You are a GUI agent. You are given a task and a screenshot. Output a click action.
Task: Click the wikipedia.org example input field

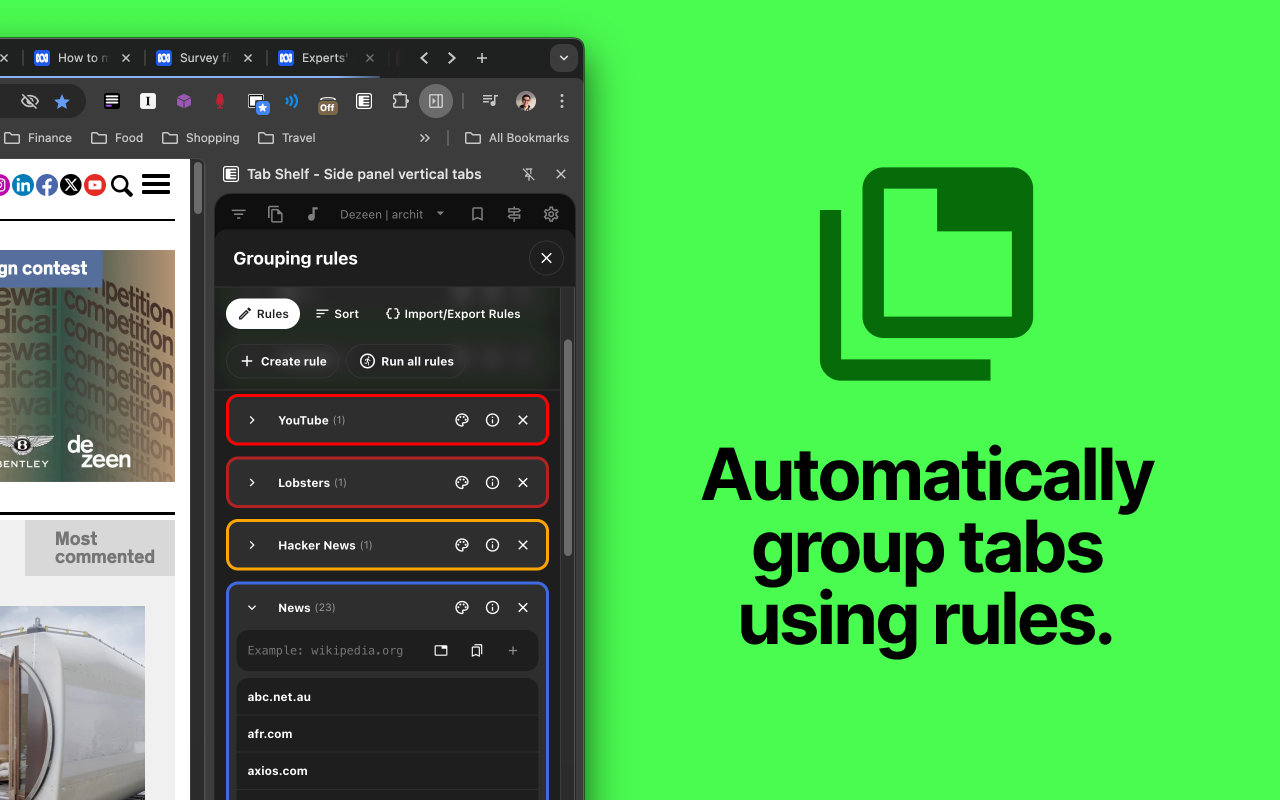330,651
